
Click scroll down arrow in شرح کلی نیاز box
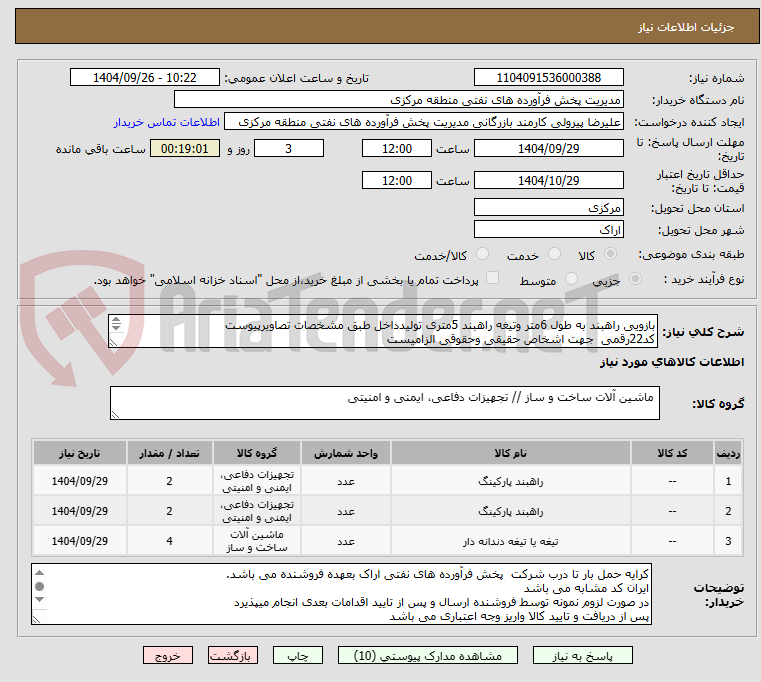click(116, 327)
